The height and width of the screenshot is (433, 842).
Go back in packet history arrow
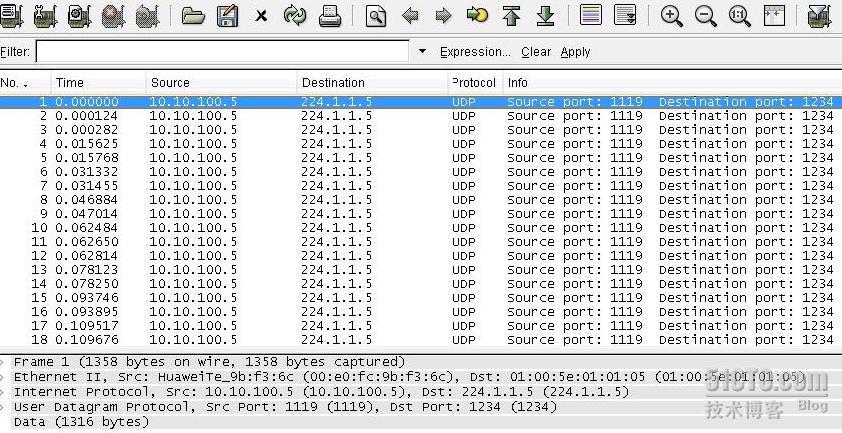[x=410, y=16]
